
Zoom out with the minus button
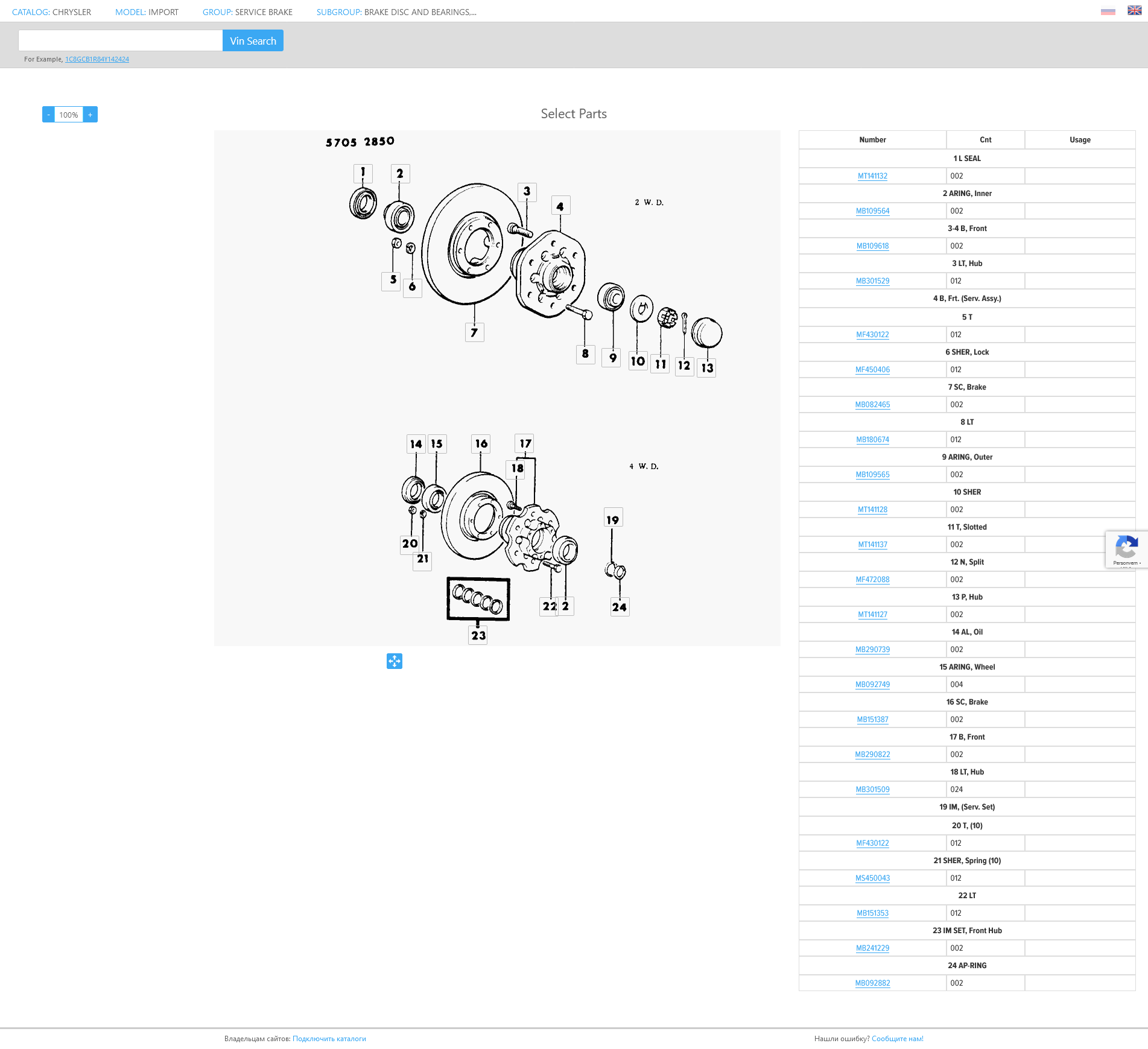(48, 115)
